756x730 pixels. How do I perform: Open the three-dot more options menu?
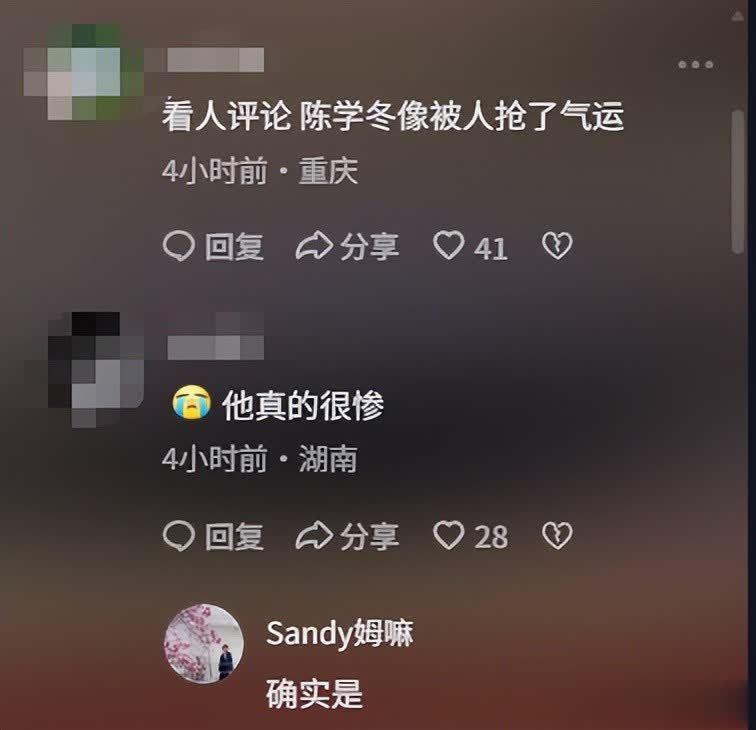(x=695, y=65)
